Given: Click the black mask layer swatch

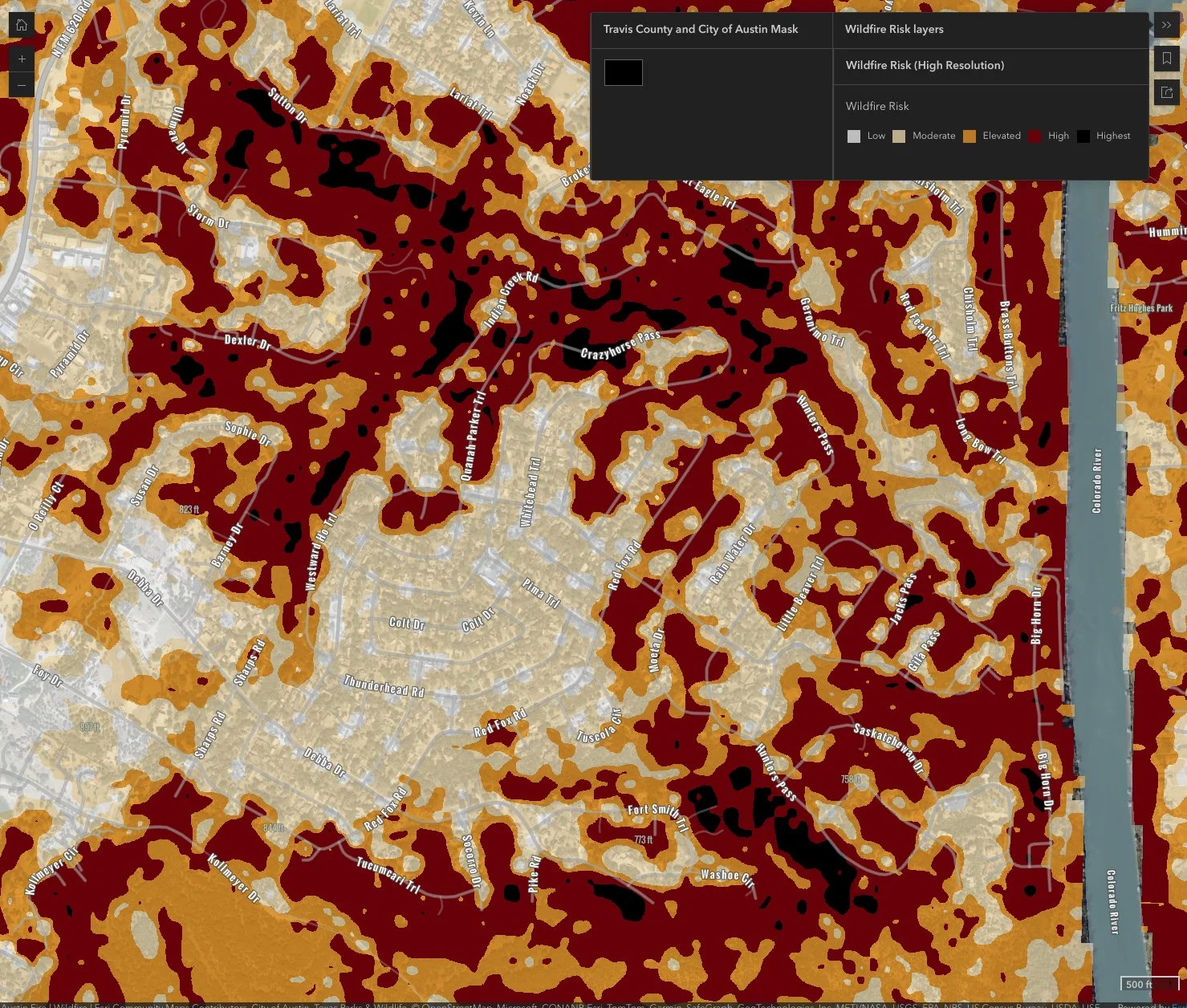Looking at the screenshot, I should (x=624, y=72).
